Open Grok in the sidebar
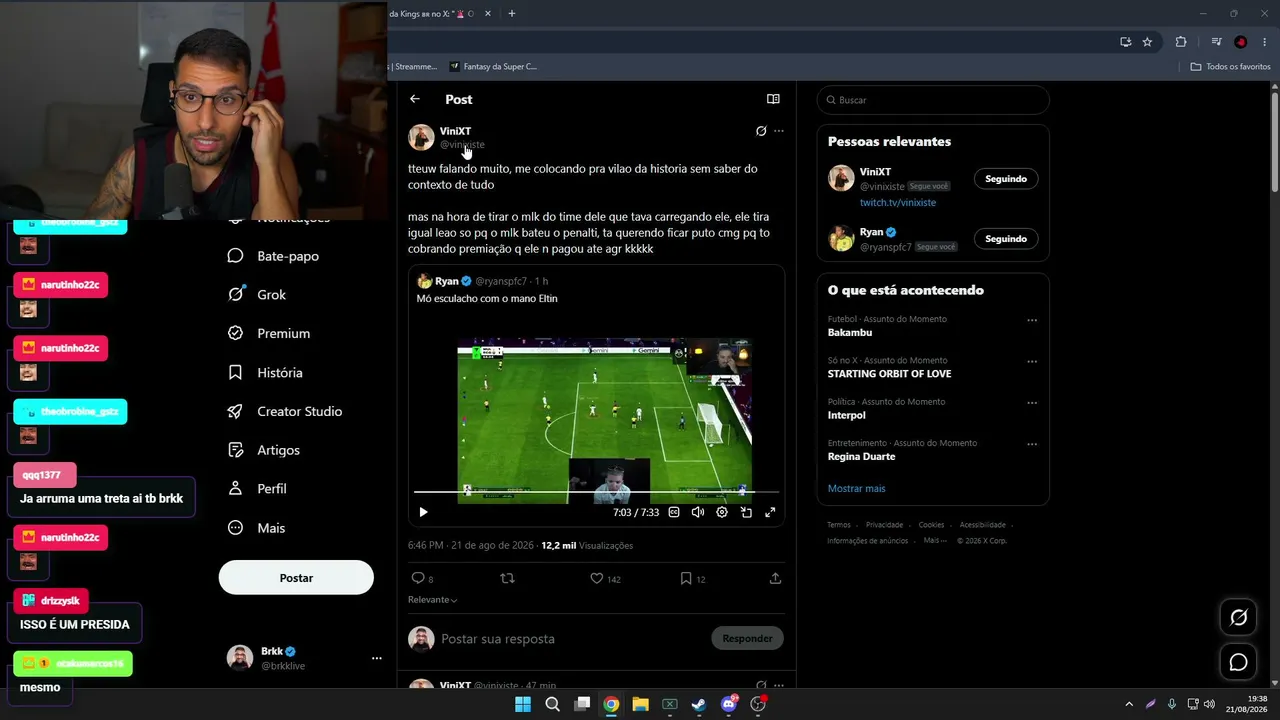 pos(257,295)
